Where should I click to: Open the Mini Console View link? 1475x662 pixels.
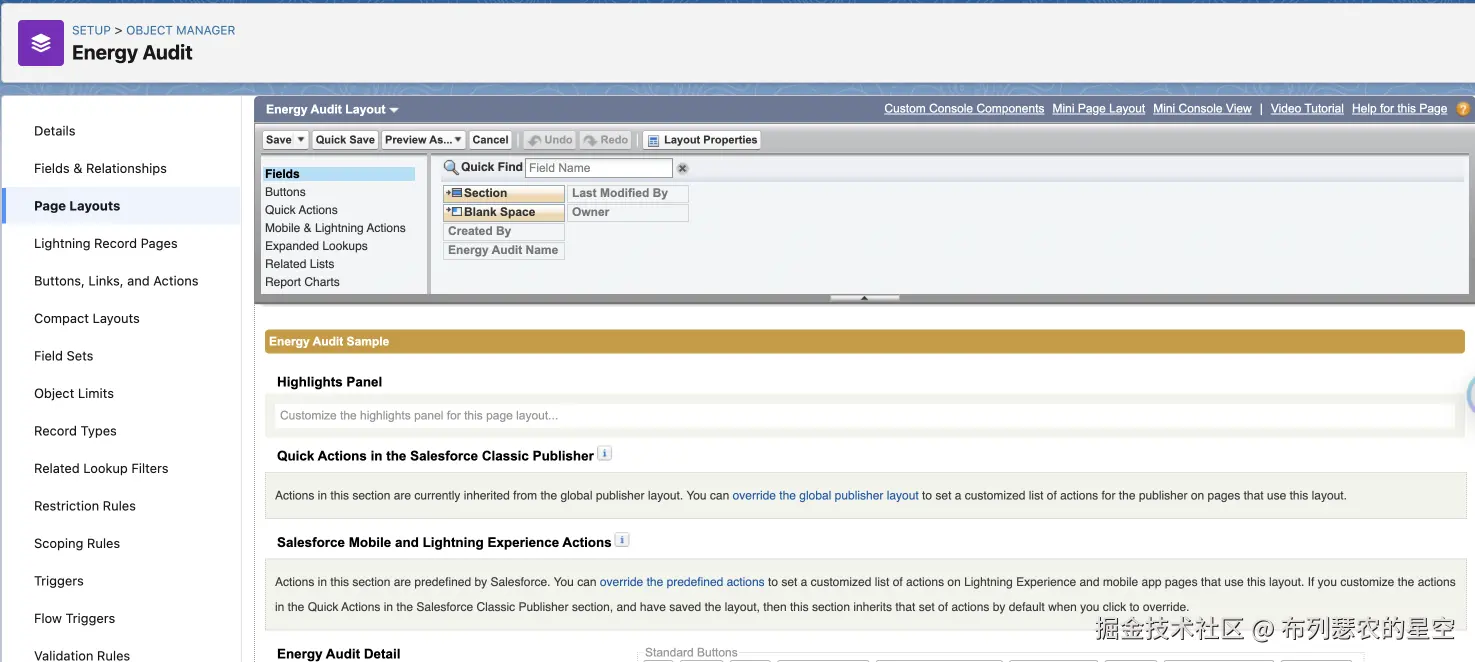(1202, 109)
